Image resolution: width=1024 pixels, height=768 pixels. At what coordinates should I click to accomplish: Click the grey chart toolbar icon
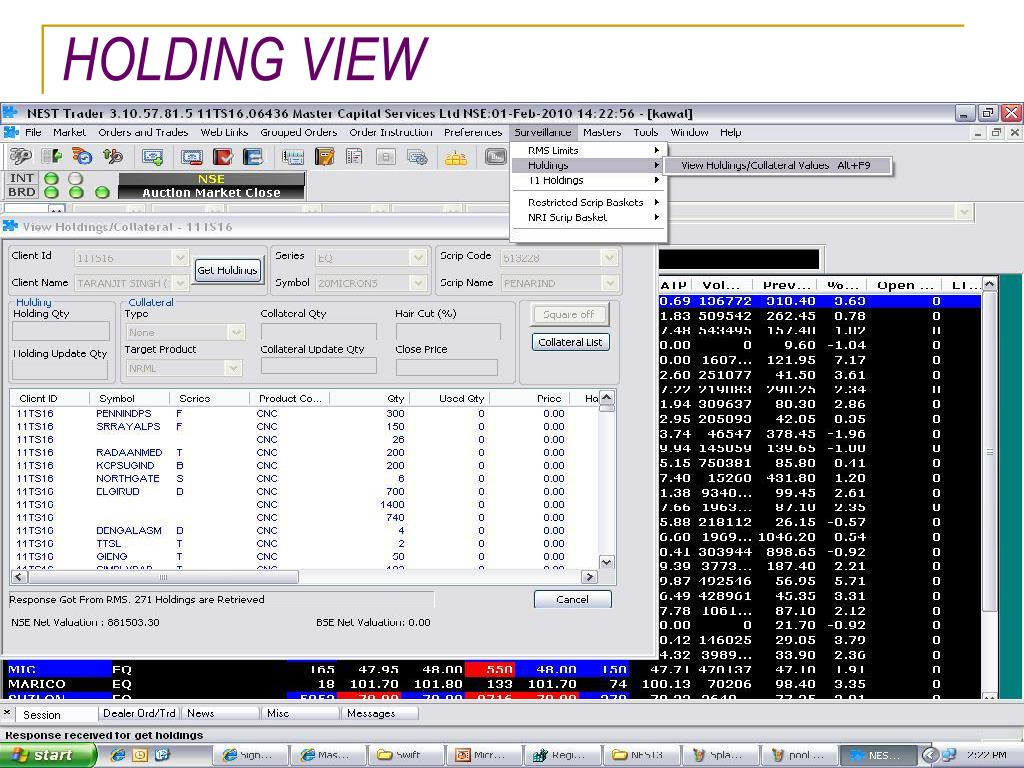click(496, 157)
